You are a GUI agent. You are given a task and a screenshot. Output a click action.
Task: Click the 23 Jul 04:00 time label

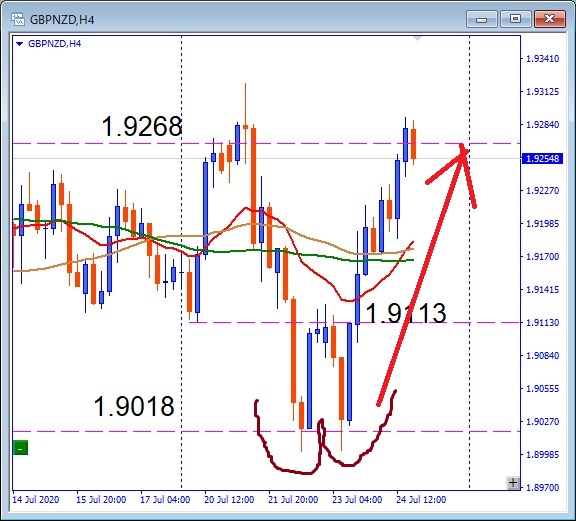(x=357, y=500)
